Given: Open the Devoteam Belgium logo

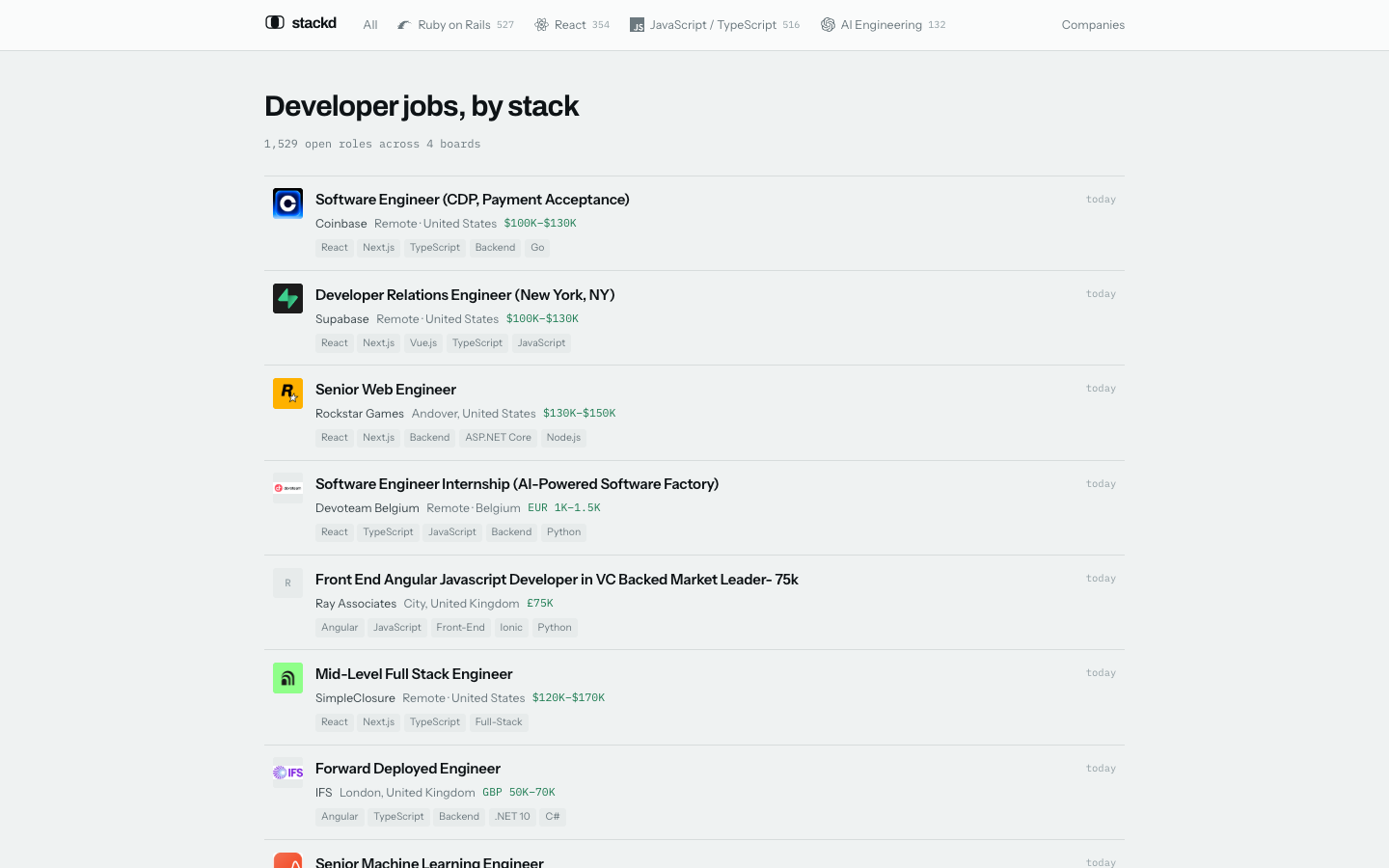Looking at the screenshot, I should click(x=287, y=488).
